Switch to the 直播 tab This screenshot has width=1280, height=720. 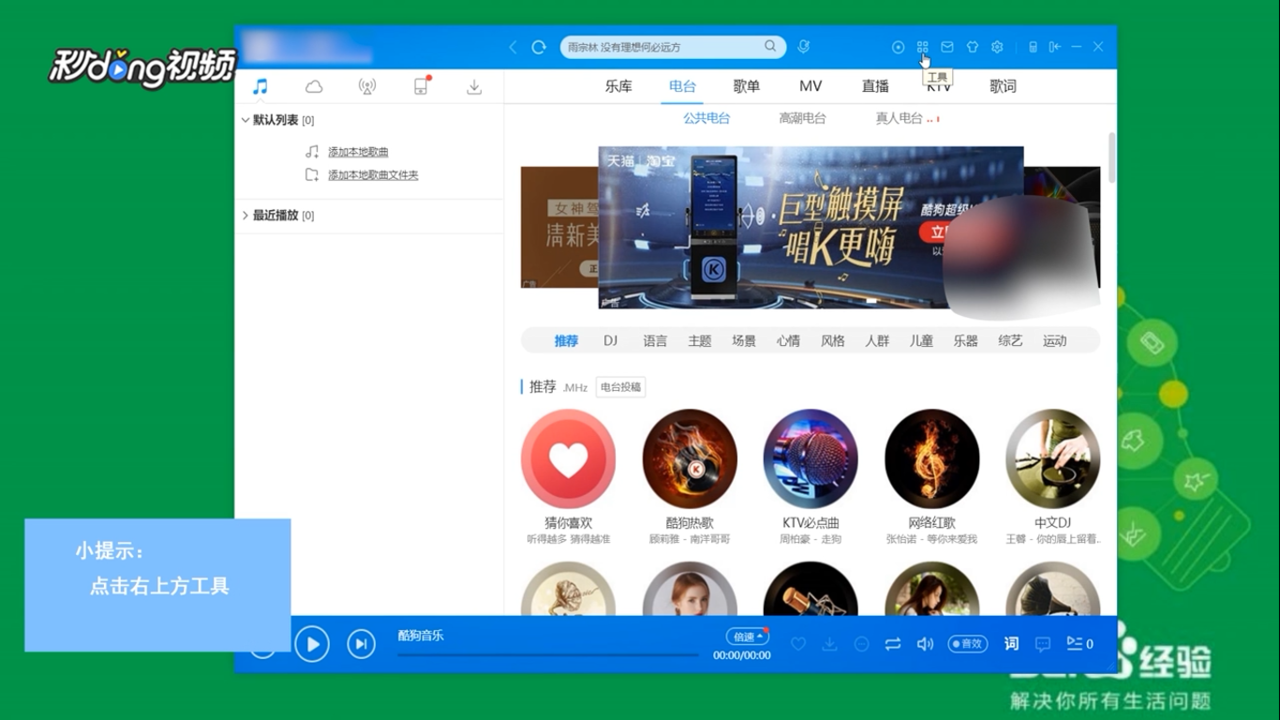[875, 87]
